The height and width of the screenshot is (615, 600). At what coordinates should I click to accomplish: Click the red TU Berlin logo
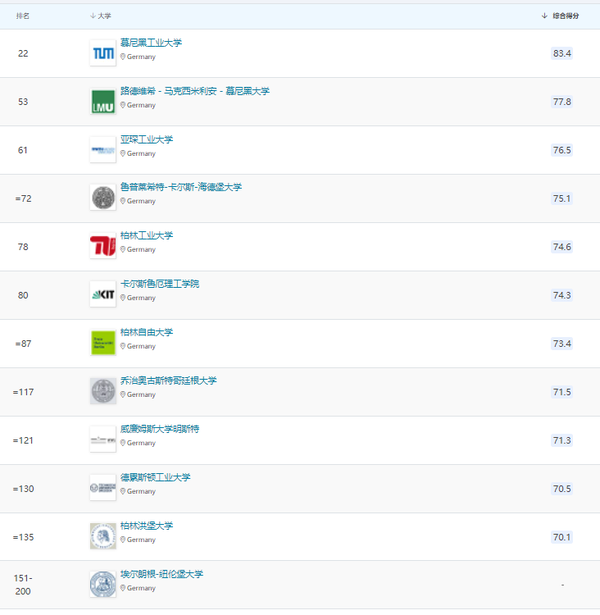(103, 246)
